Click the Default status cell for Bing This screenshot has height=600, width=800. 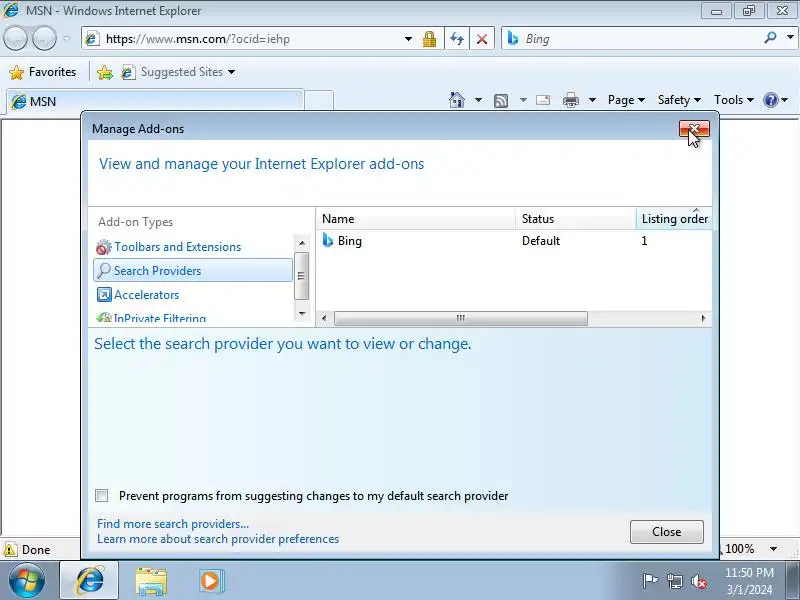point(541,241)
